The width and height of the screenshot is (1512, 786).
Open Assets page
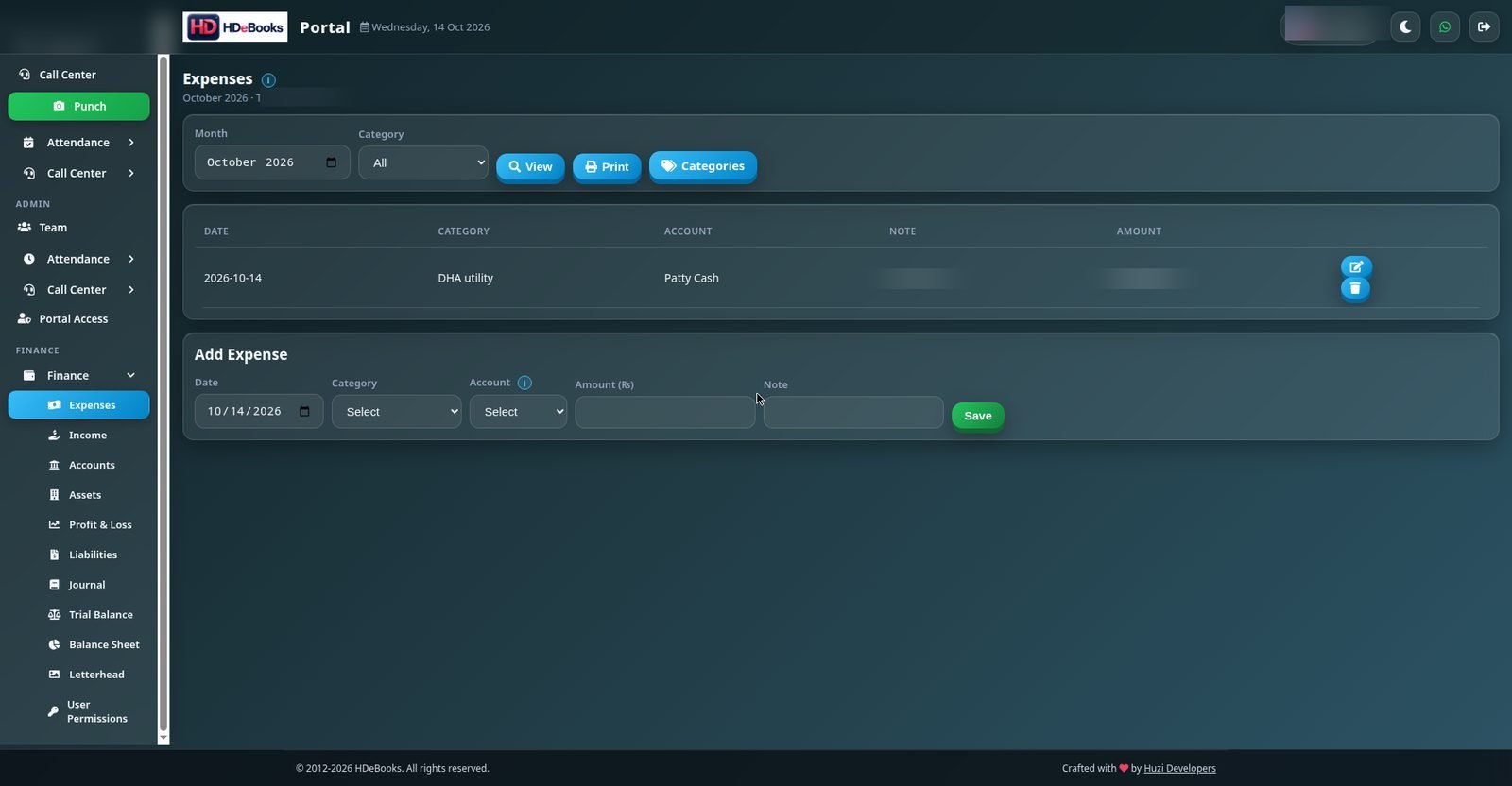(85, 495)
